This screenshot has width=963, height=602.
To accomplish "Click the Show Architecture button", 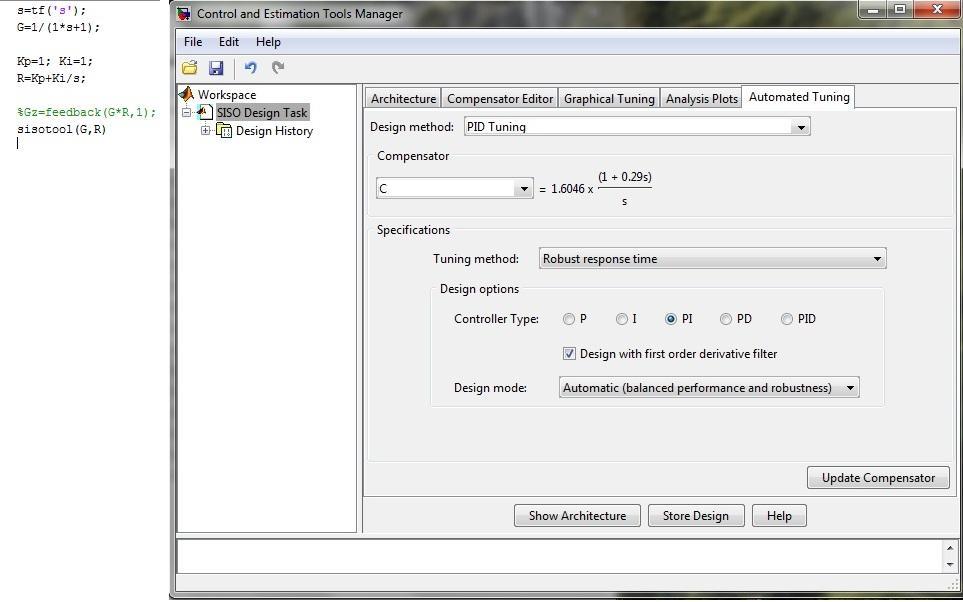I will tap(577, 516).
